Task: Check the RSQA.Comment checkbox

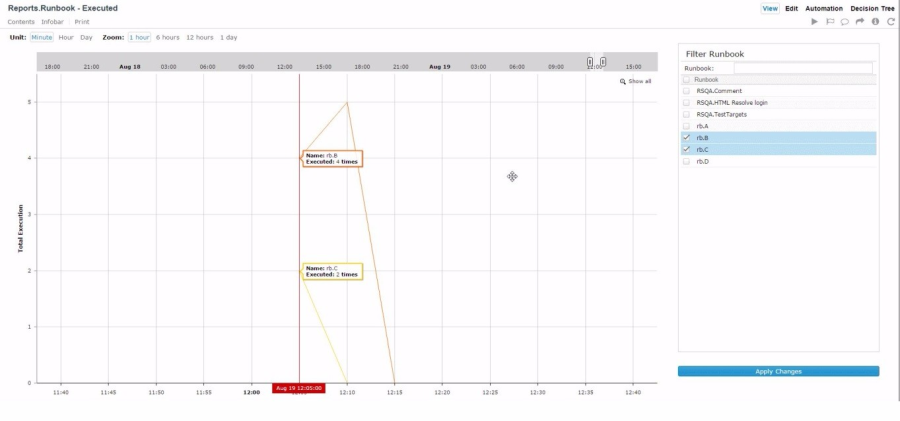Action: click(x=686, y=91)
